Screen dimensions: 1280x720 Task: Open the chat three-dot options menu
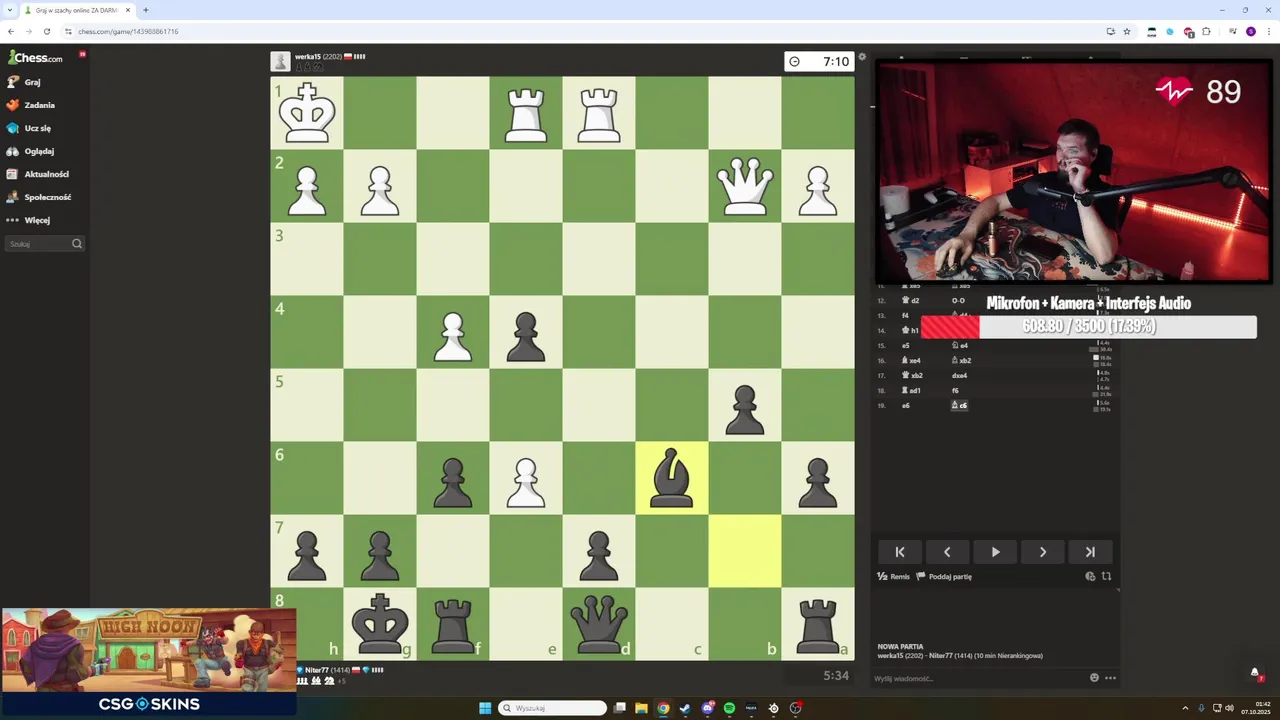(1110, 678)
